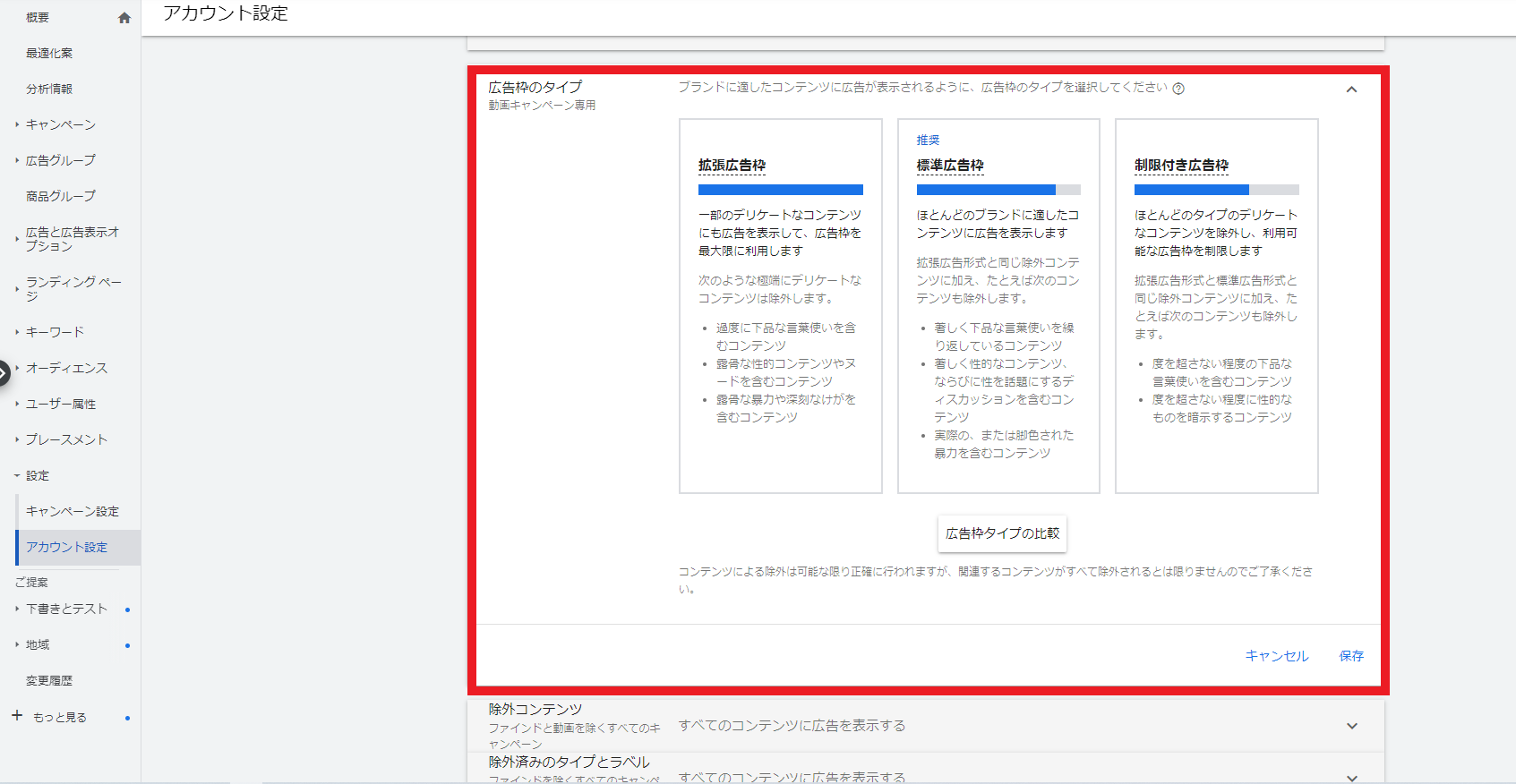
Task: Click 保存 to save settings
Action: 1351,656
